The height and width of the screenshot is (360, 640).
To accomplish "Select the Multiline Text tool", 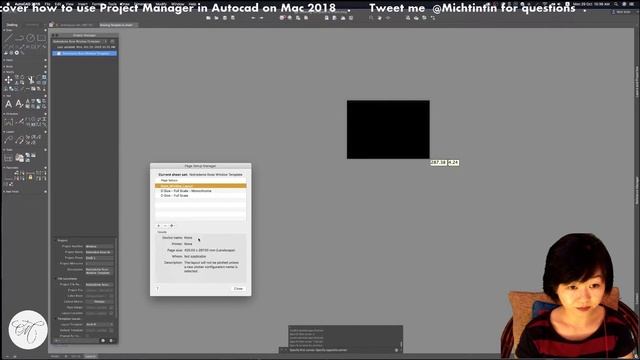I will click(8, 104).
